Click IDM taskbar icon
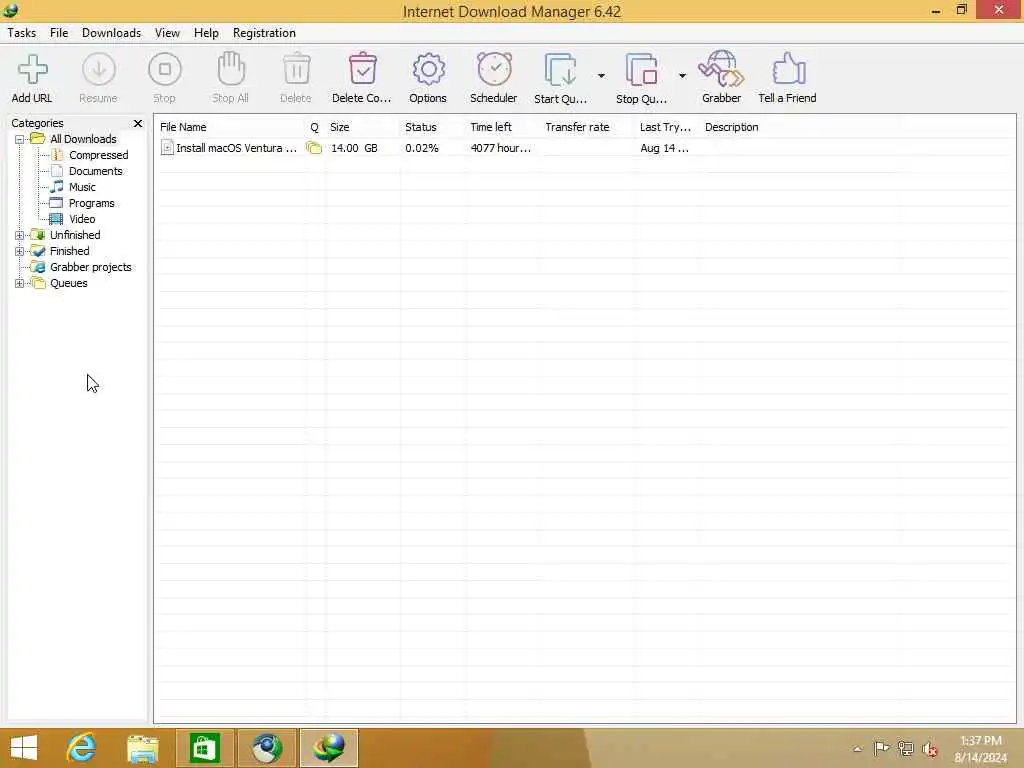This screenshot has width=1024, height=768. [x=329, y=748]
